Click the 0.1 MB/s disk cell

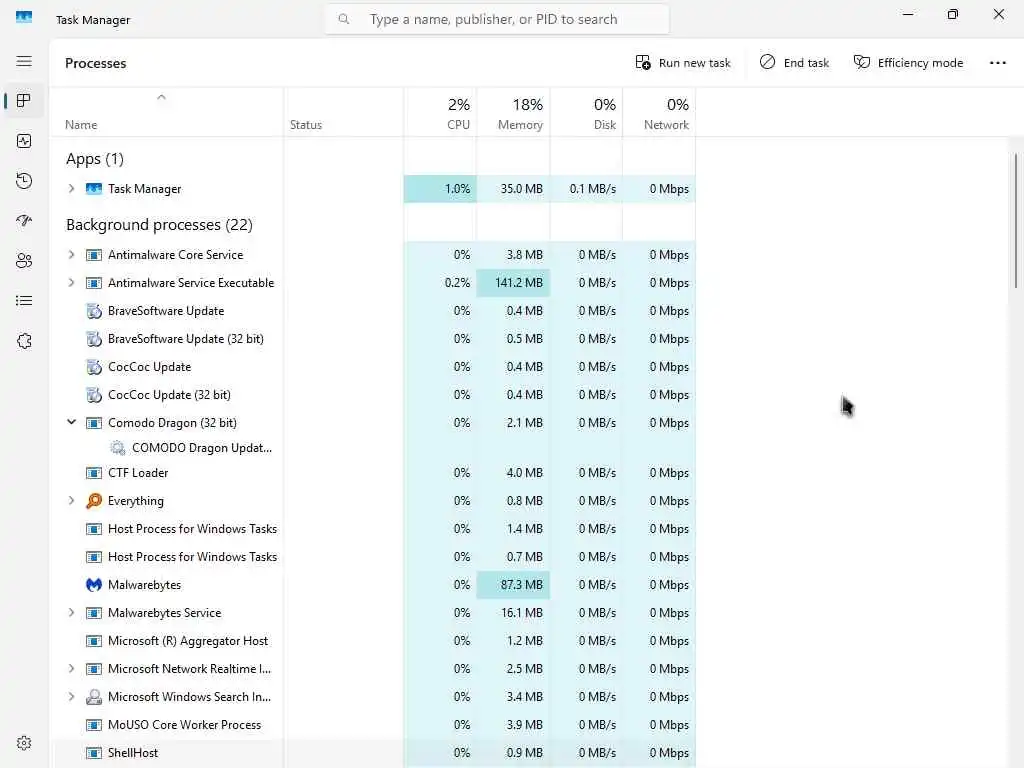[586, 189]
